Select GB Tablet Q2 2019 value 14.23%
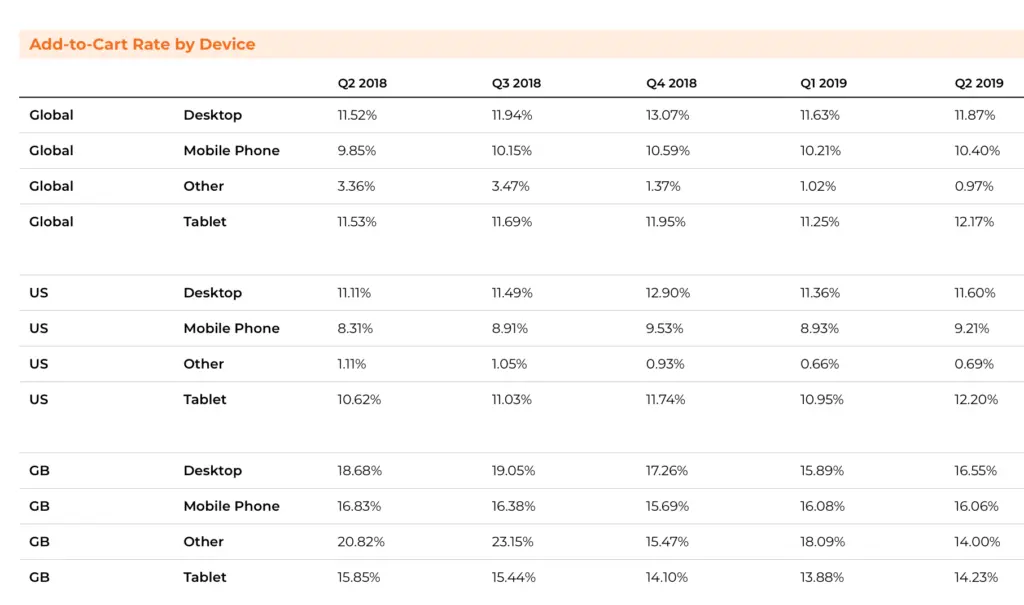 click(x=976, y=577)
